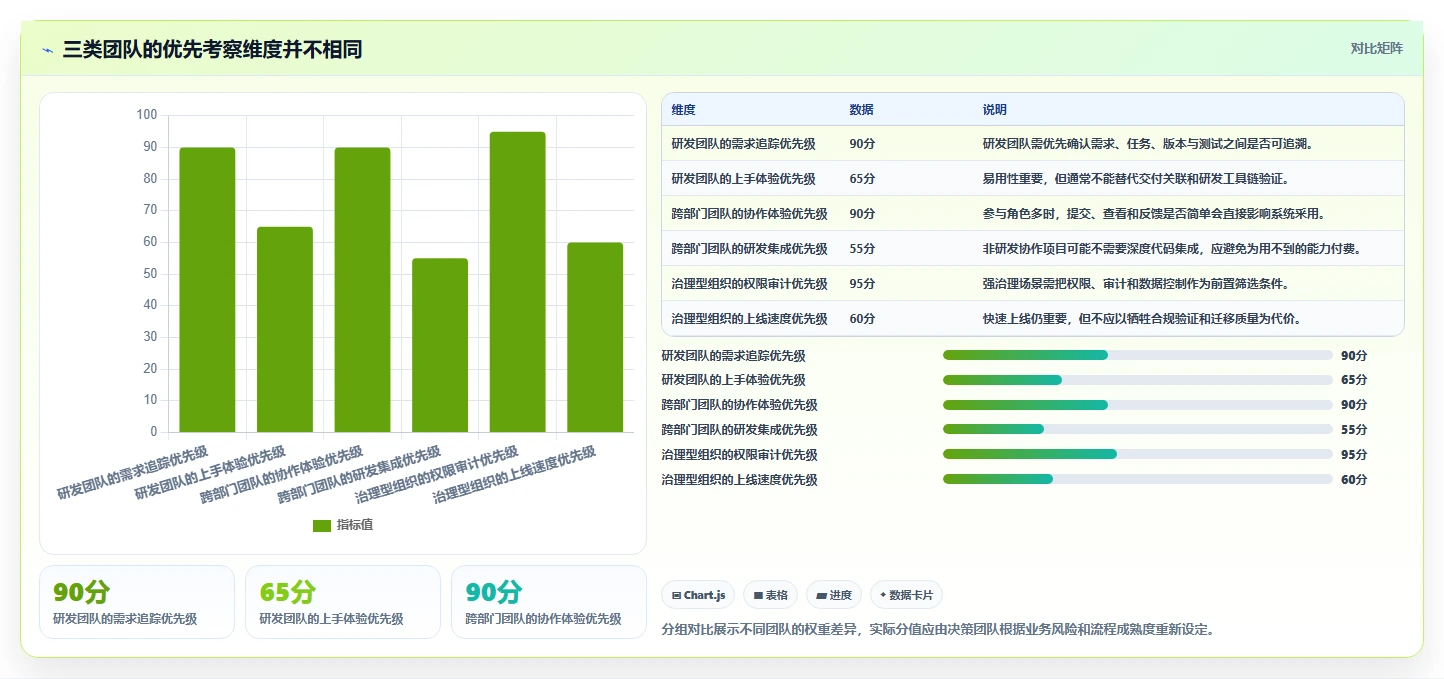Select the footnote starting 分组对比展示不同团队
1444x679 pixels.
pyautogui.click(x=937, y=630)
